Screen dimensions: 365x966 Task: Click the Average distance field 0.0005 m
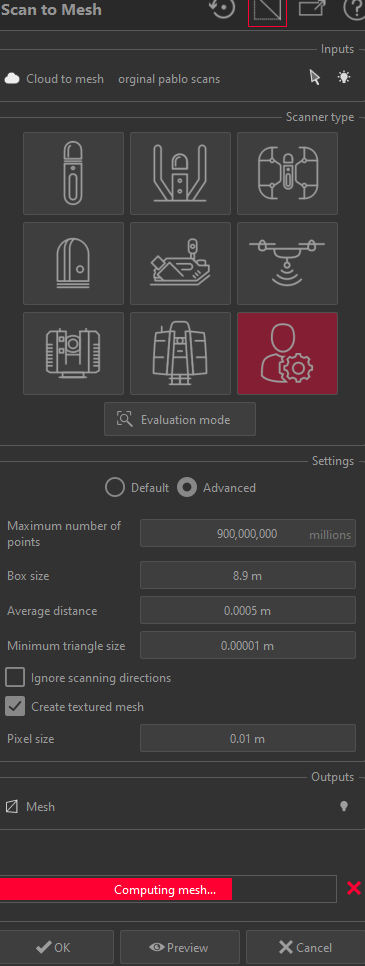pyautogui.click(x=248, y=611)
